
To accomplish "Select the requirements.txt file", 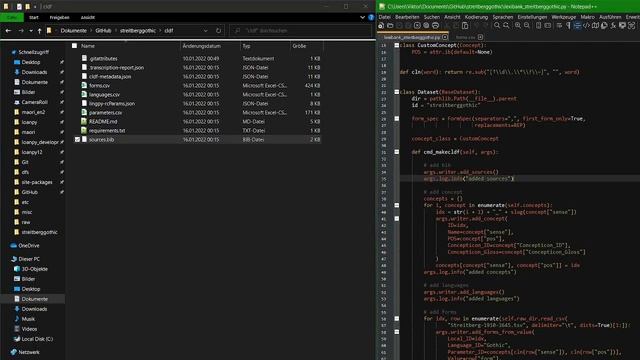I will [107, 130].
